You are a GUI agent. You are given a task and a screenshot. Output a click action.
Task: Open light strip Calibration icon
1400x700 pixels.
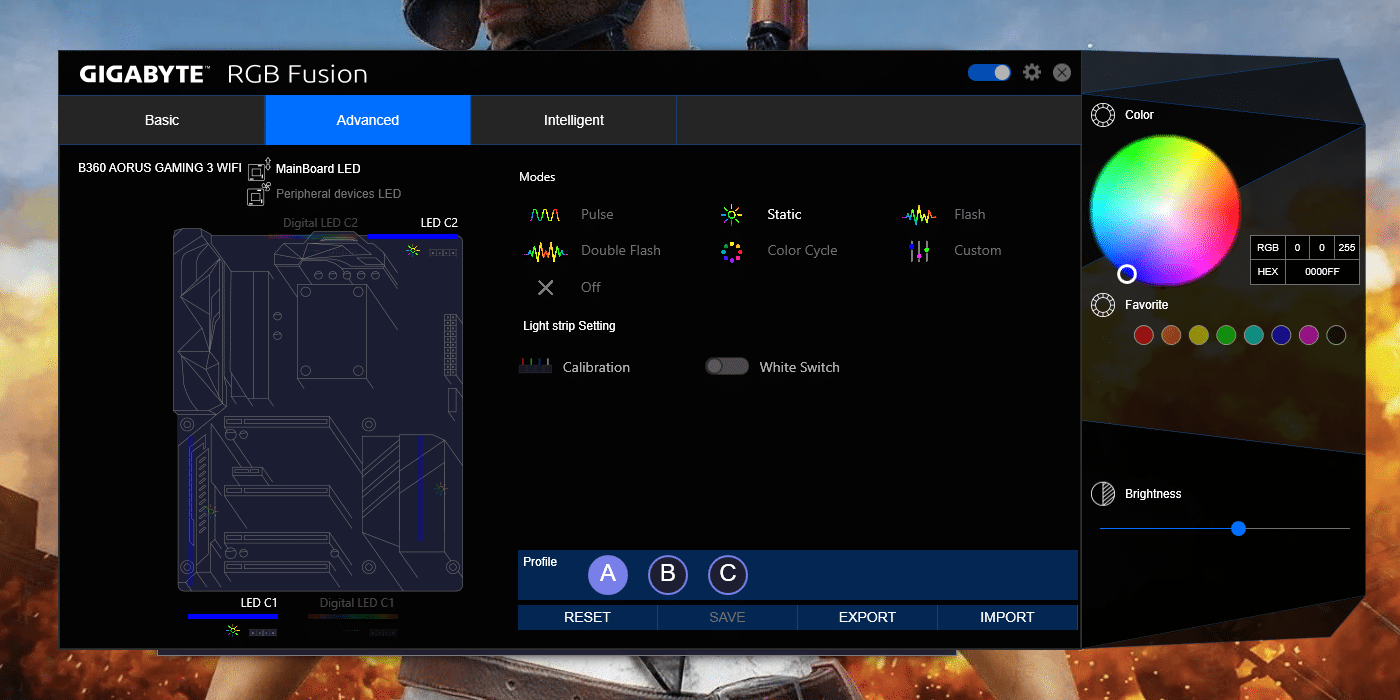coord(535,367)
